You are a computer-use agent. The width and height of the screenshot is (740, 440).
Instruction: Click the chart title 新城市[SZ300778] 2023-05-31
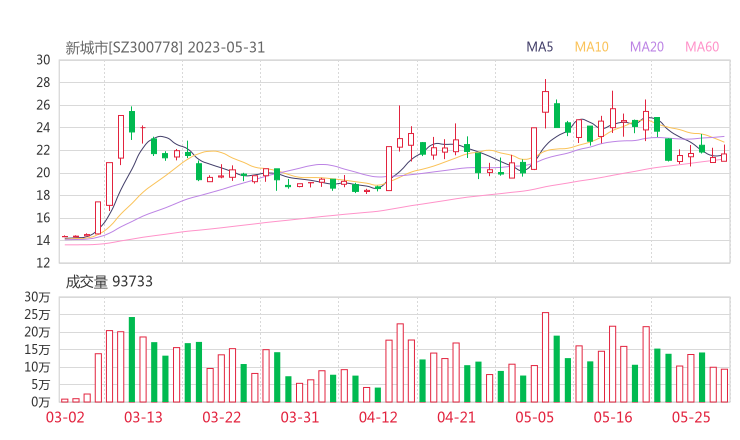click(165, 48)
